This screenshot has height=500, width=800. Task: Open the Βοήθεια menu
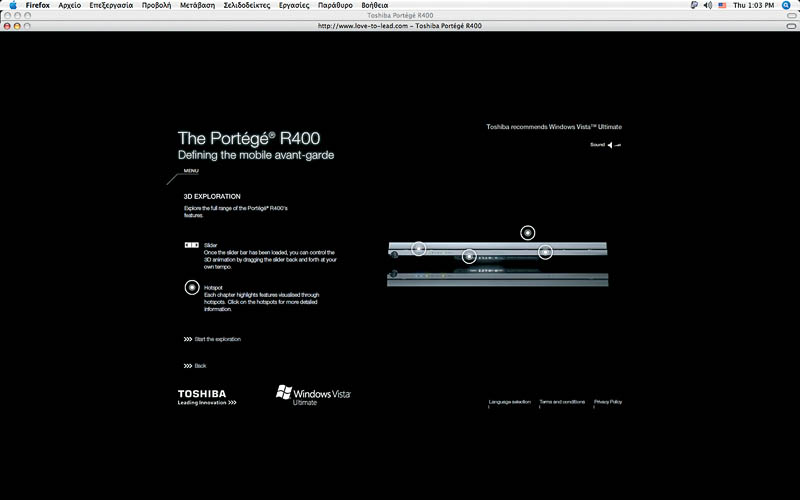point(375,5)
